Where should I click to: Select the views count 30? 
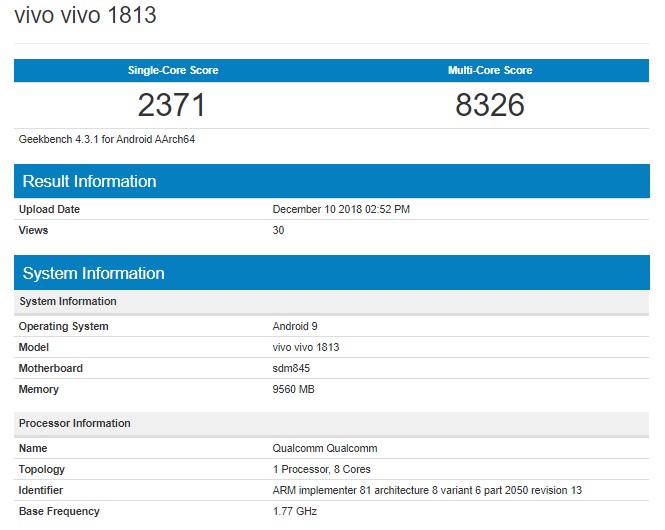[x=278, y=230]
